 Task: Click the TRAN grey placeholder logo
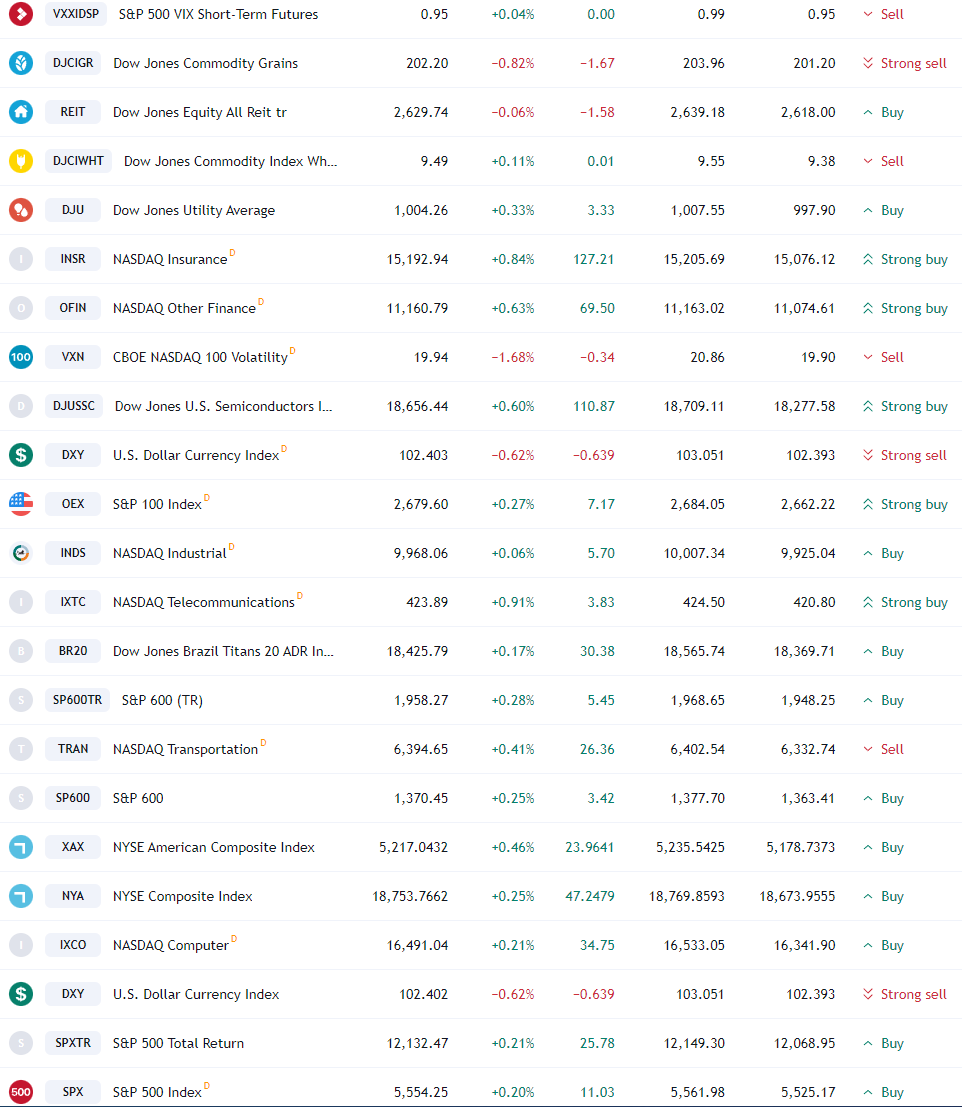pos(21,748)
